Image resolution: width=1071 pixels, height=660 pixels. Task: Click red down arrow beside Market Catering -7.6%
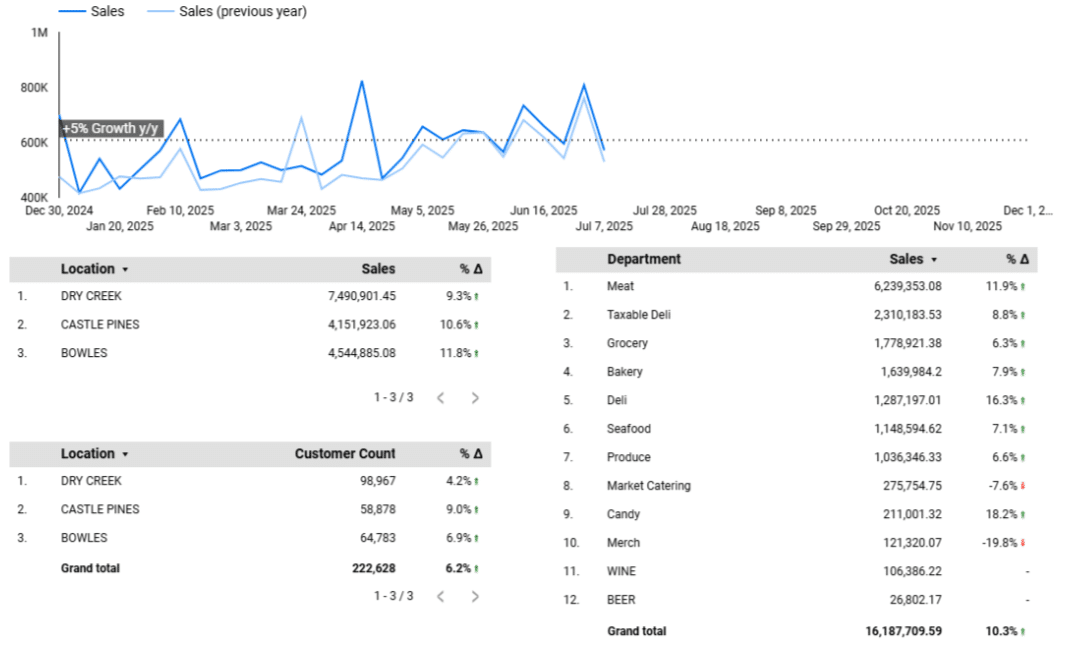(1023, 487)
